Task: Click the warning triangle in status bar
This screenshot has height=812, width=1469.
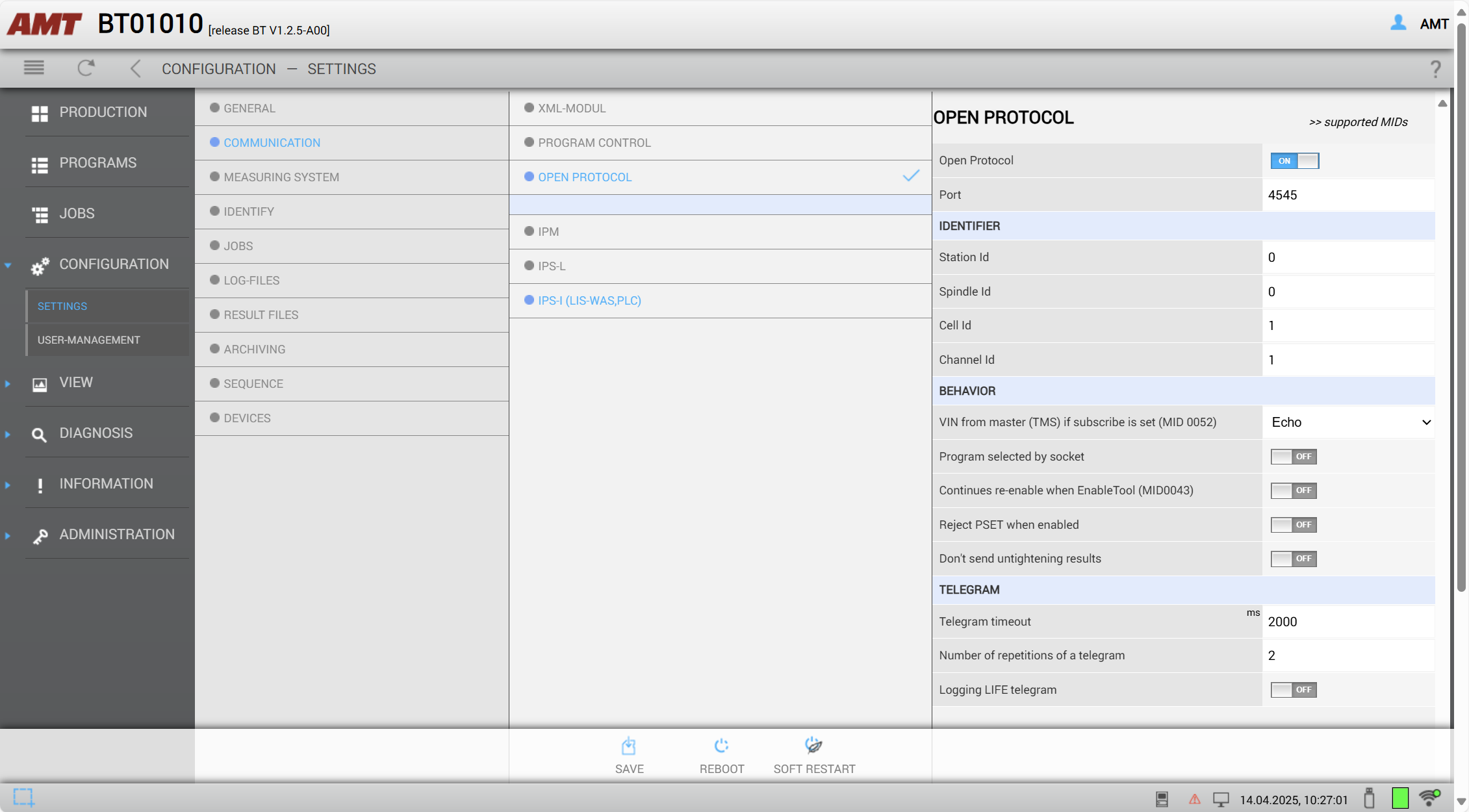Action: point(1194,799)
